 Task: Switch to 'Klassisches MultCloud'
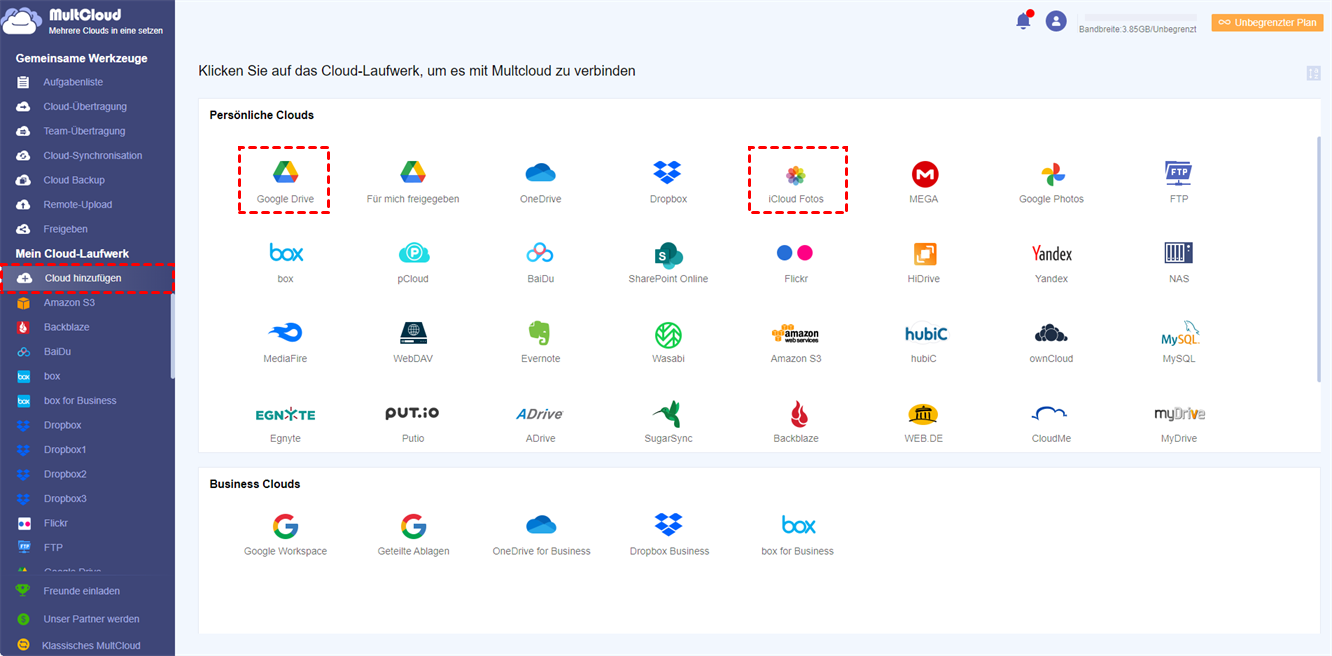[x=91, y=646]
